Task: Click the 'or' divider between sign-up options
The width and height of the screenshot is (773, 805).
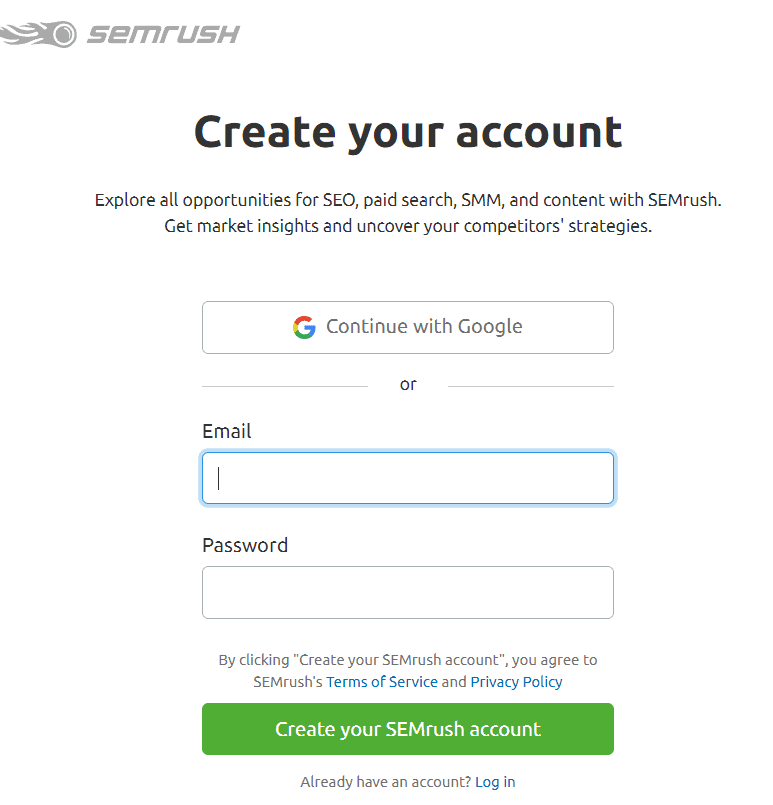Action: coord(407,384)
